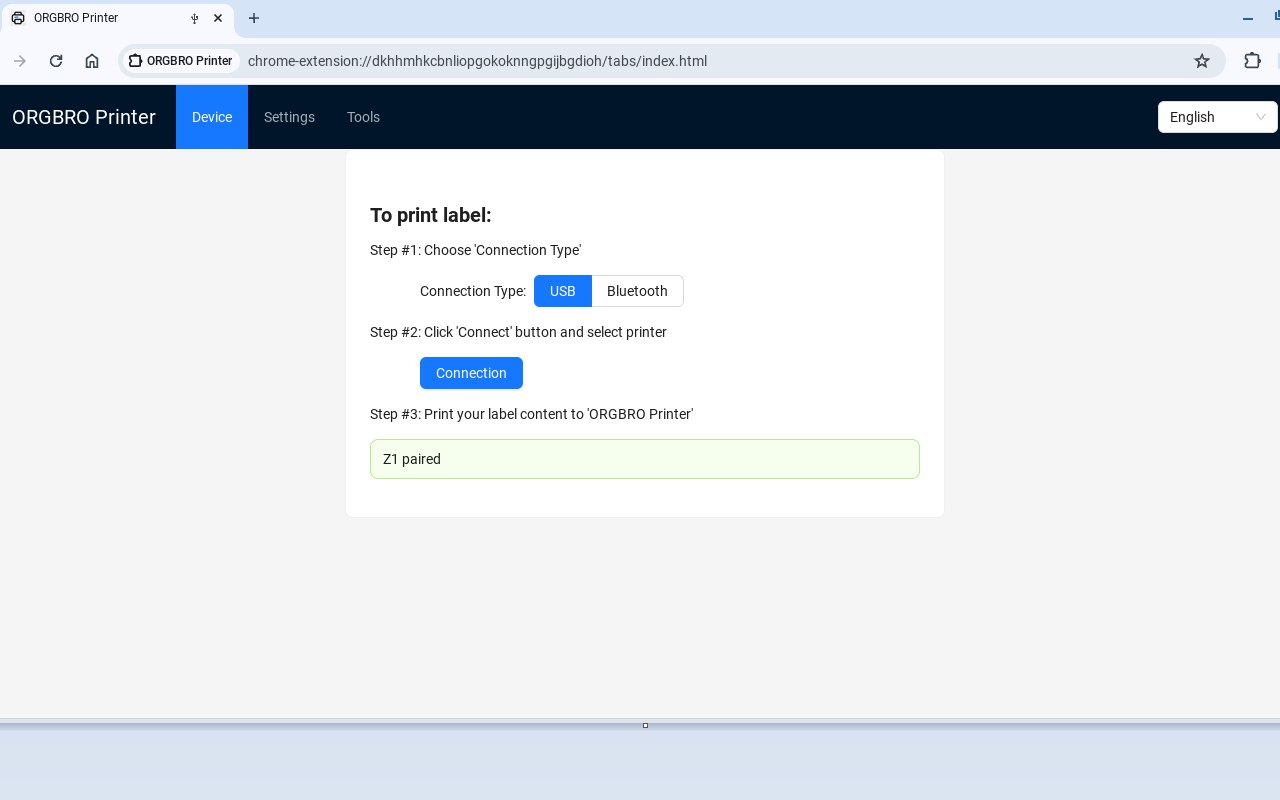Switch to the Settings tab

(x=289, y=117)
